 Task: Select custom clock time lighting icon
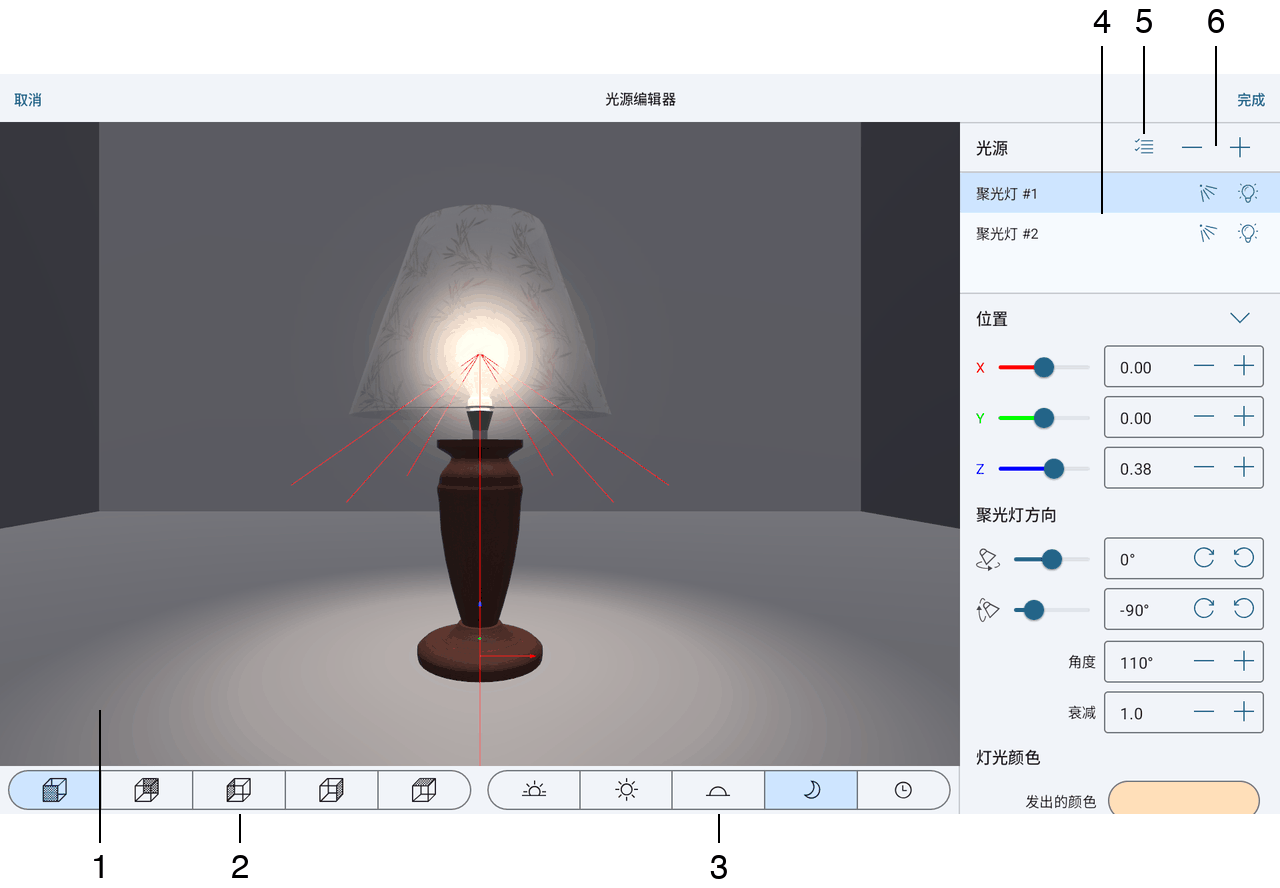pyautogui.click(x=903, y=790)
